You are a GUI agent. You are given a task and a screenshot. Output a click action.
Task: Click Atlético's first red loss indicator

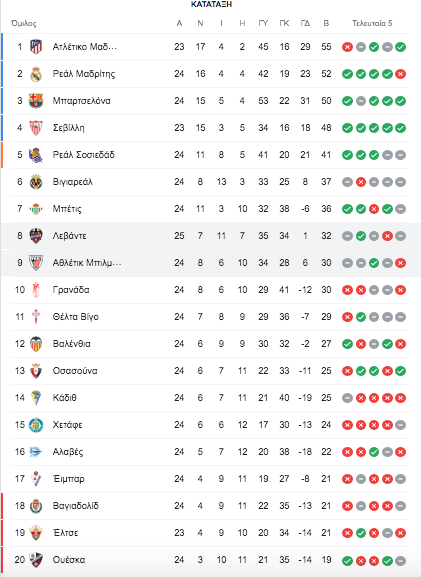(x=347, y=47)
